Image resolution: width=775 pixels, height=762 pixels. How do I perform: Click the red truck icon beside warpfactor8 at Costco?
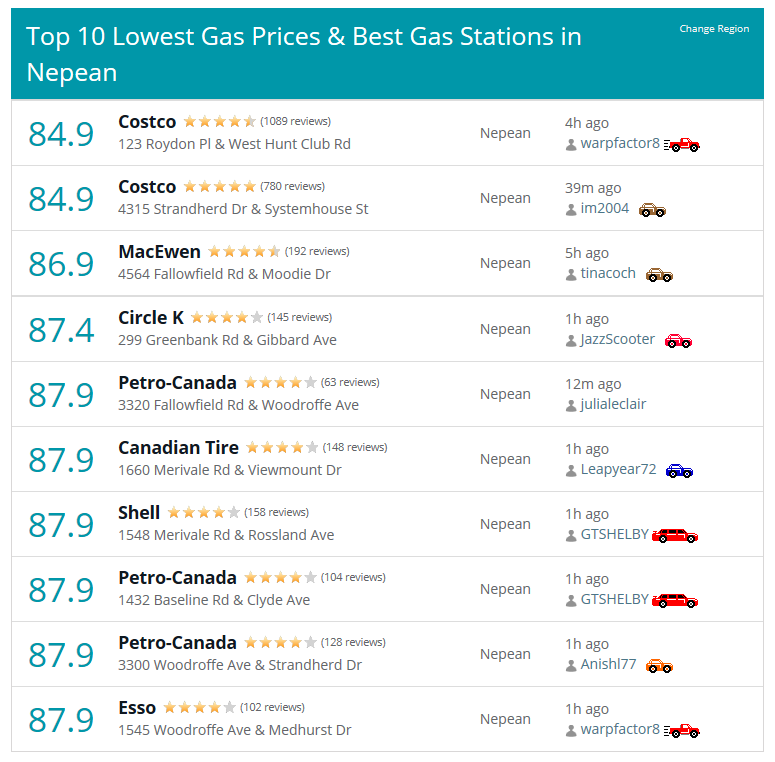682,145
